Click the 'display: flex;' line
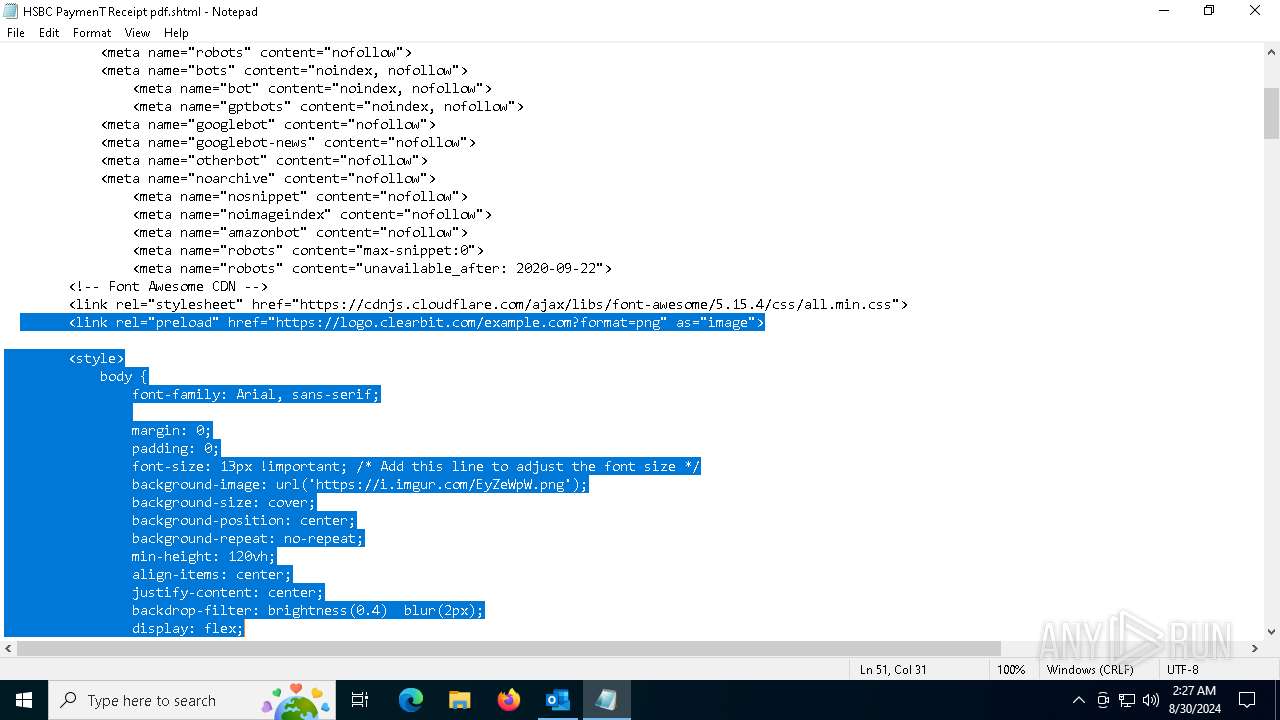 188,629
